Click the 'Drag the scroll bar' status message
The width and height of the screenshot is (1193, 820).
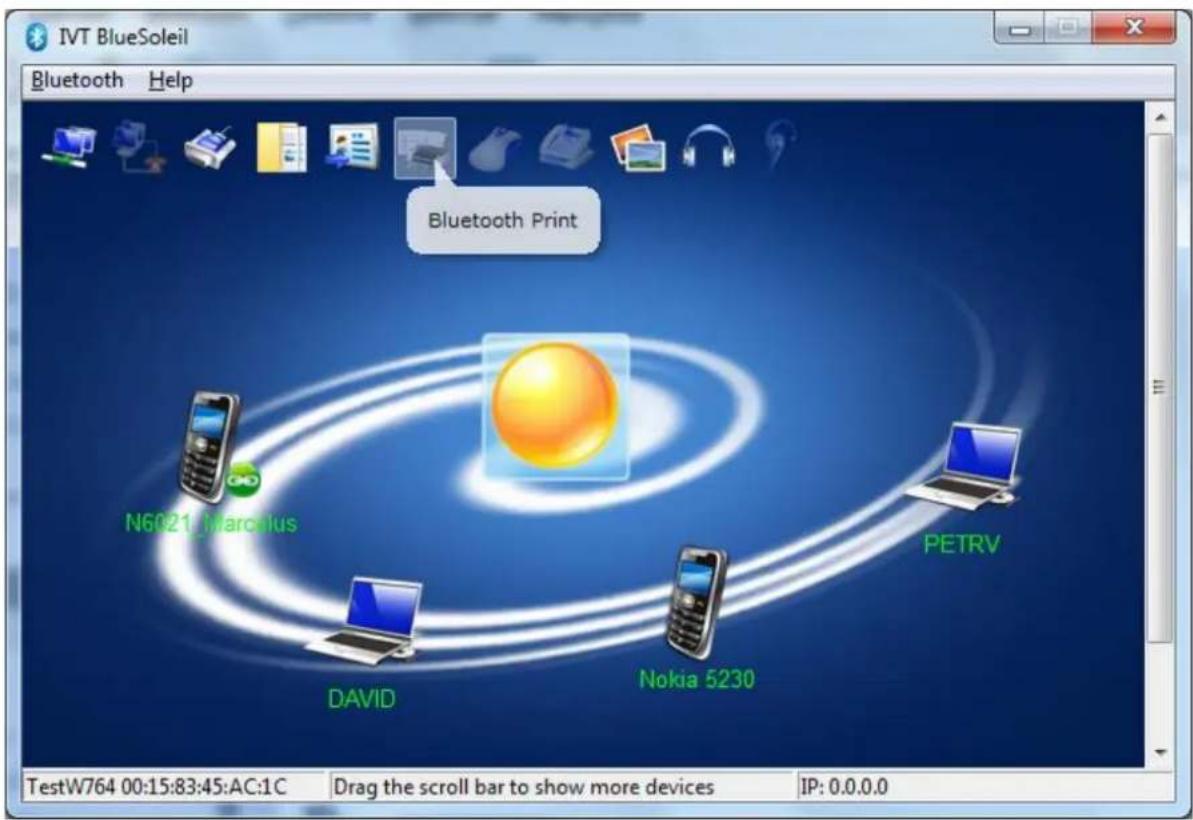pyautogui.click(x=523, y=787)
